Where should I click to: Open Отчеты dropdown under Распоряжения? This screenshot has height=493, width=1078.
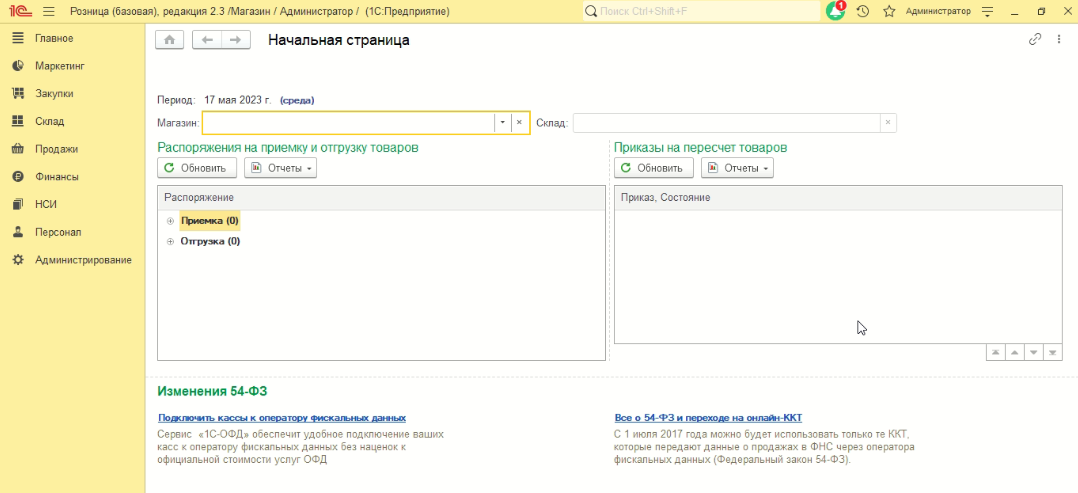tap(280, 168)
